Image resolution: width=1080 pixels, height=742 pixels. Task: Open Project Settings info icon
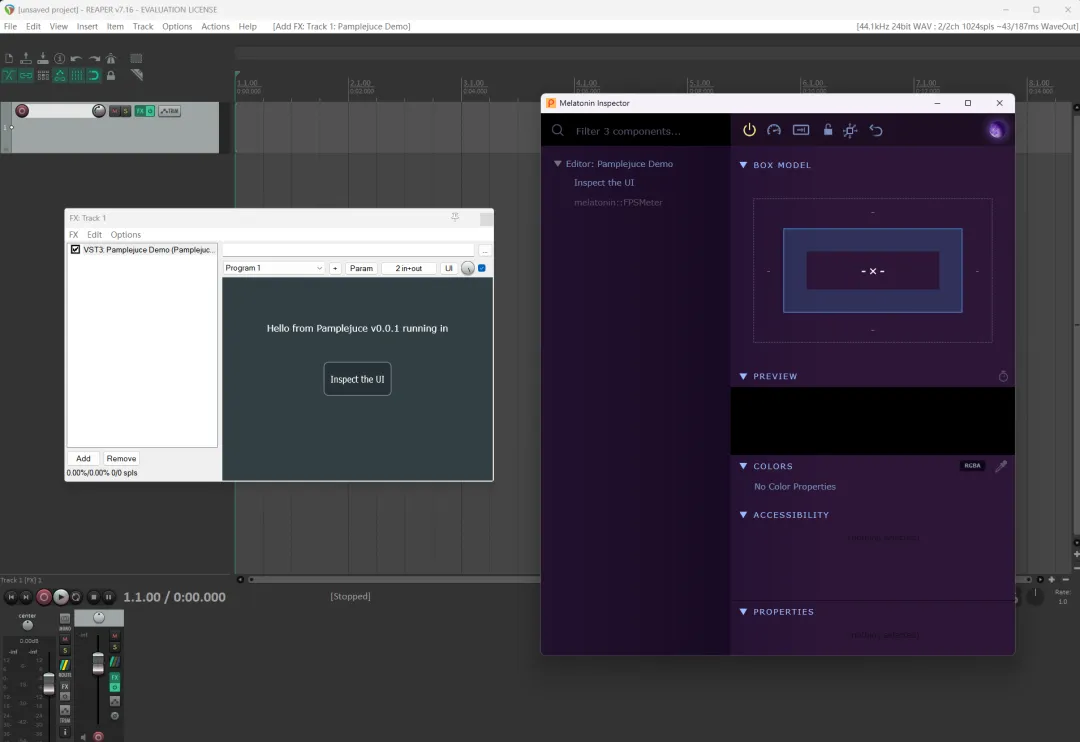(x=60, y=59)
